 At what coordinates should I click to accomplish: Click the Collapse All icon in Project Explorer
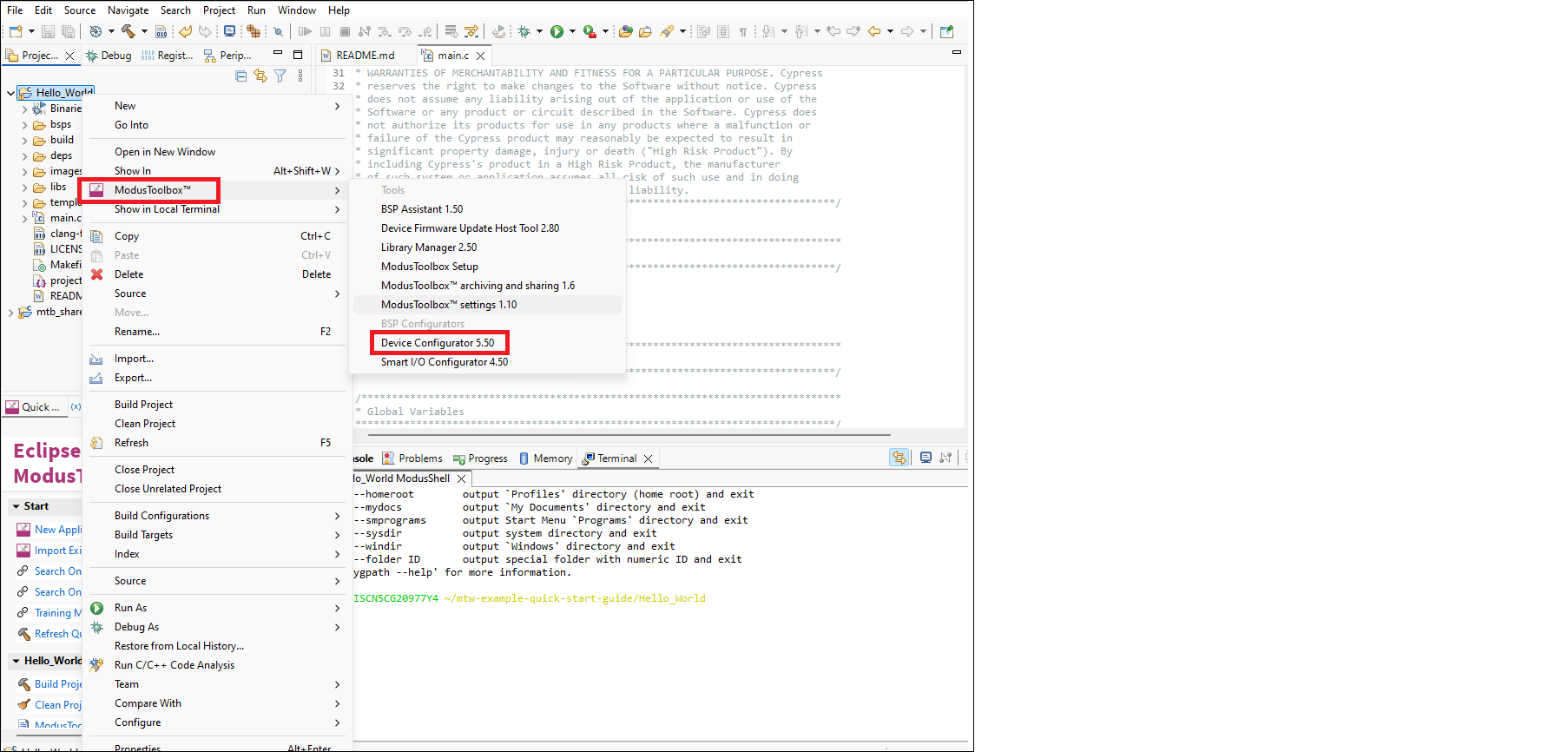point(241,76)
